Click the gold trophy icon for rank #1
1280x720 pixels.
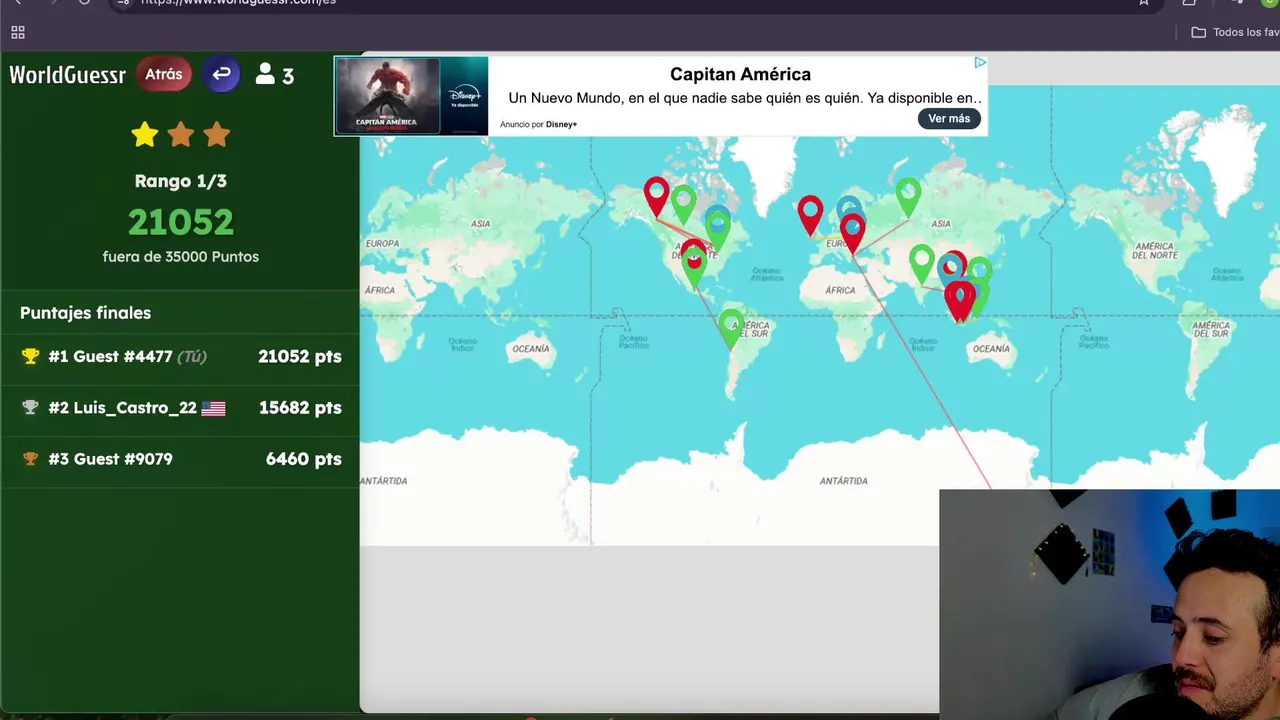click(x=30, y=356)
